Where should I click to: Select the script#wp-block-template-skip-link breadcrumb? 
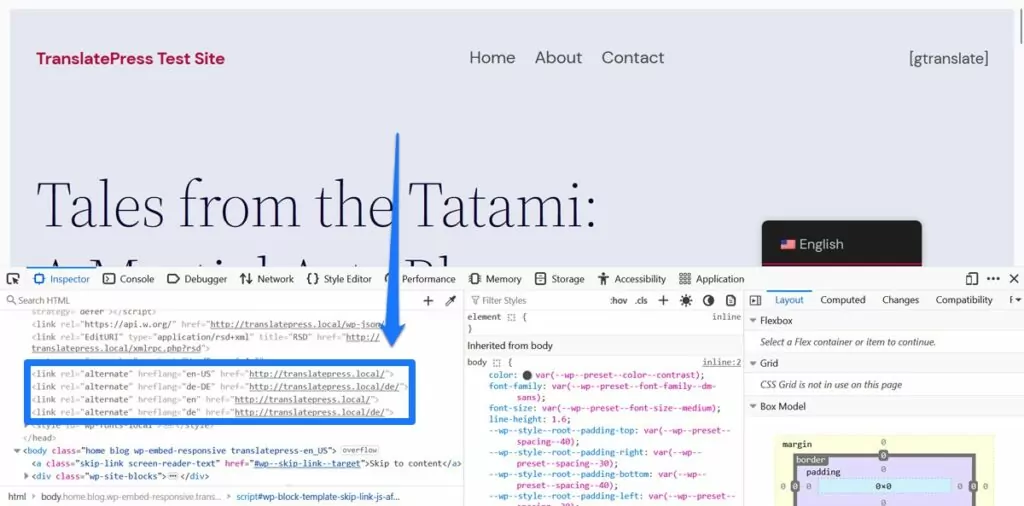tap(318, 497)
